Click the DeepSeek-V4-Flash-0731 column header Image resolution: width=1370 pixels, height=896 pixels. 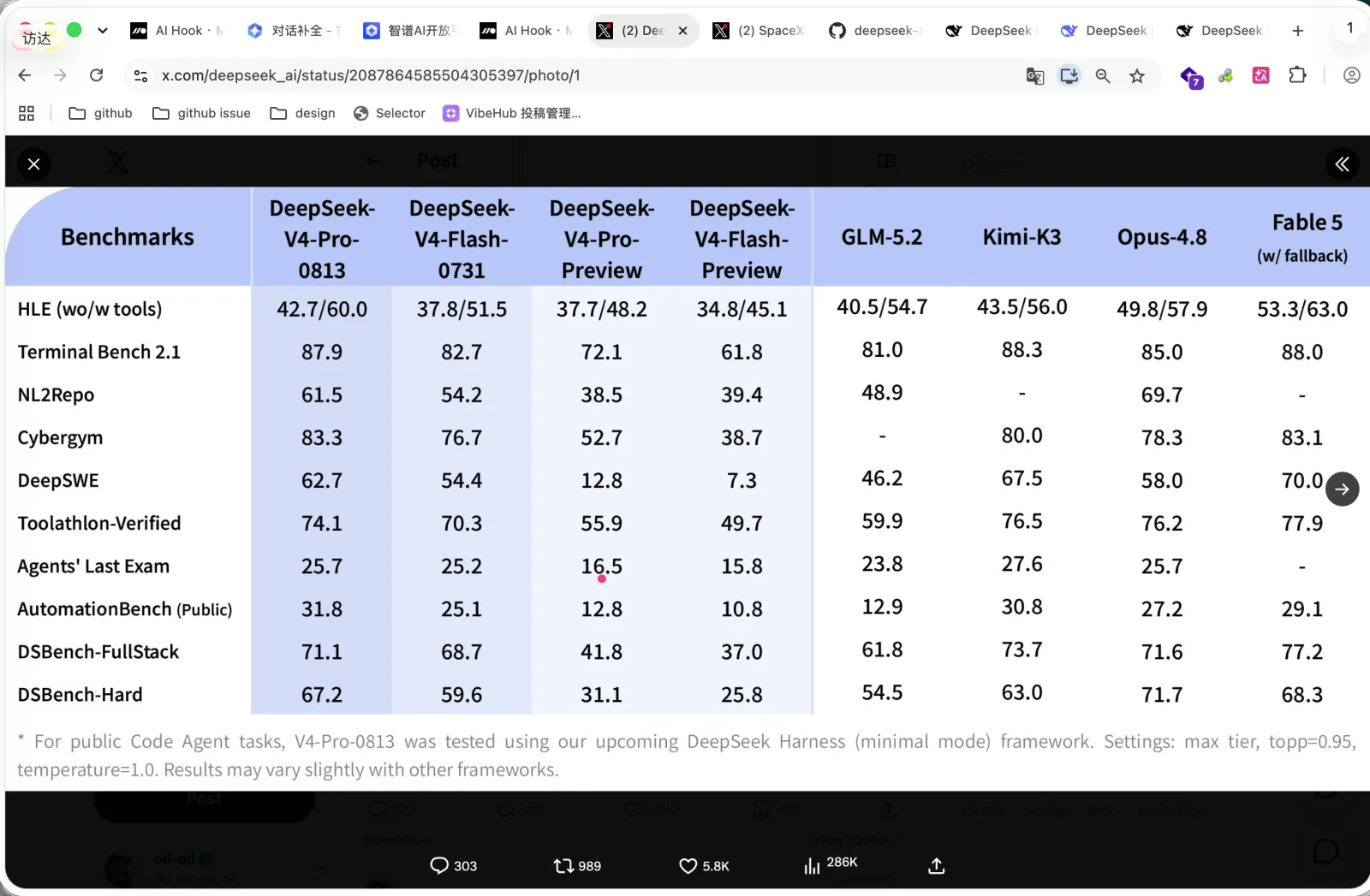(462, 239)
